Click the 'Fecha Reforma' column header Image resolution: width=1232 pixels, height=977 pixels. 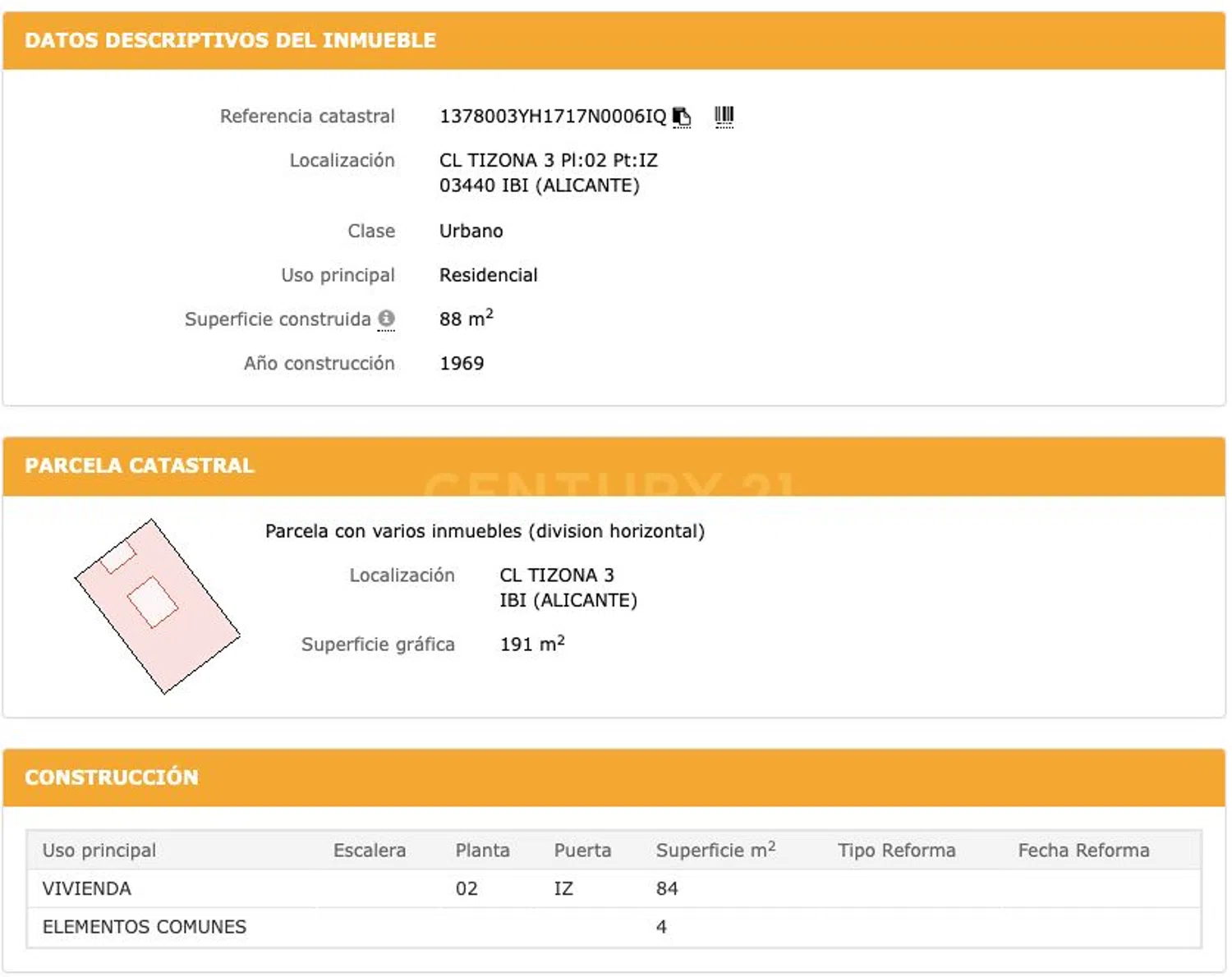[1083, 851]
